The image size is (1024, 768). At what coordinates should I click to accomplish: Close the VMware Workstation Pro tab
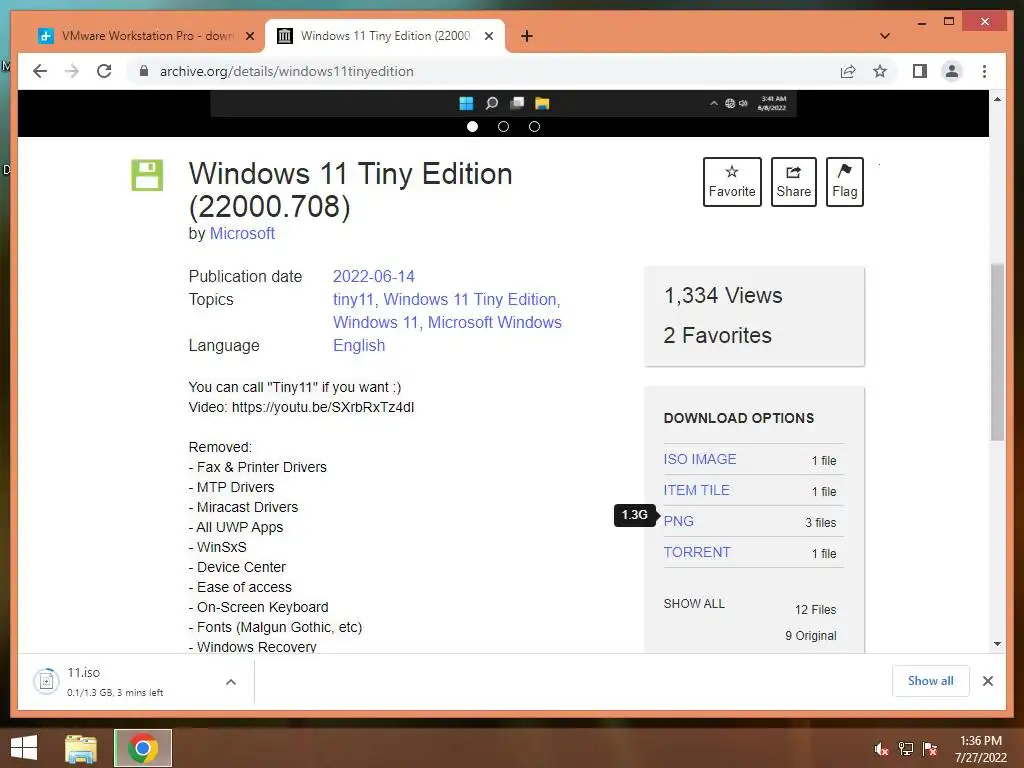(249, 37)
